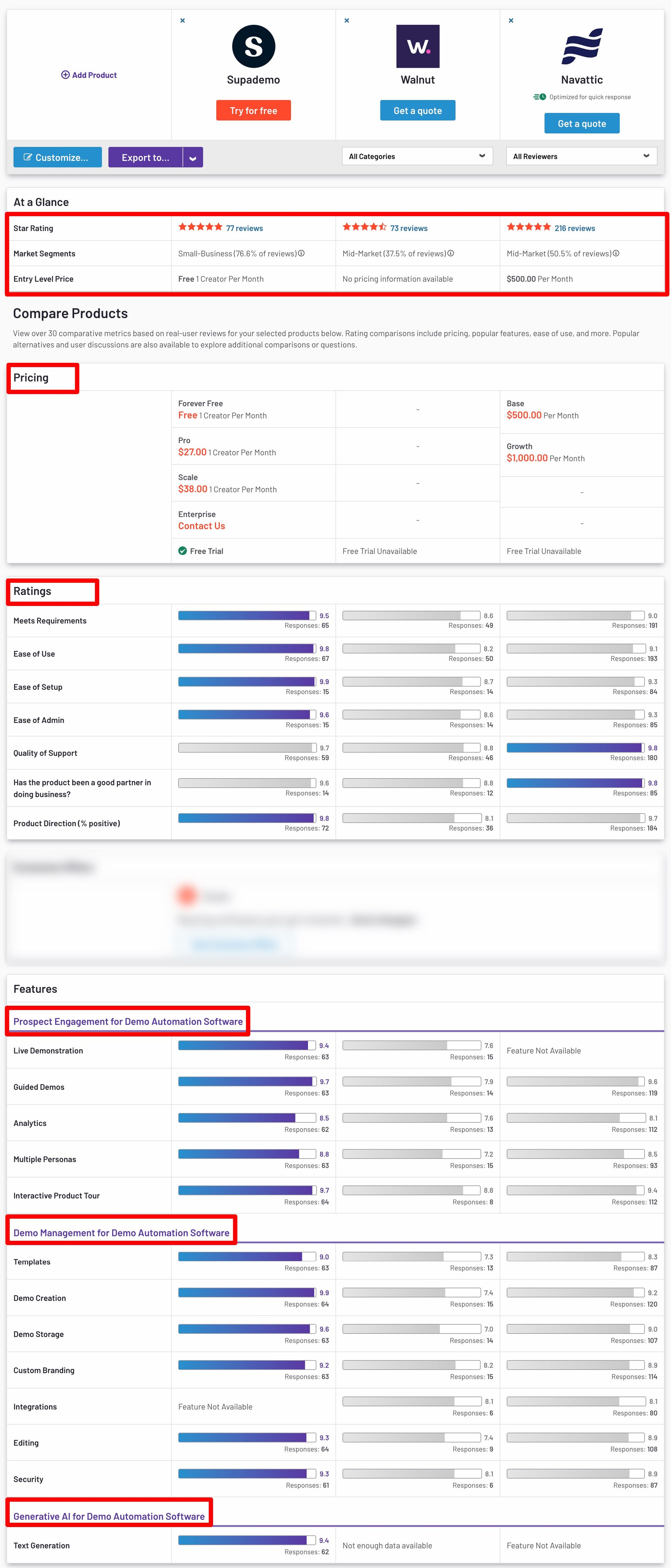Click the green Free Trial checkmark
The width and height of the screenshot is (671, 1568).
click(183, 551)
